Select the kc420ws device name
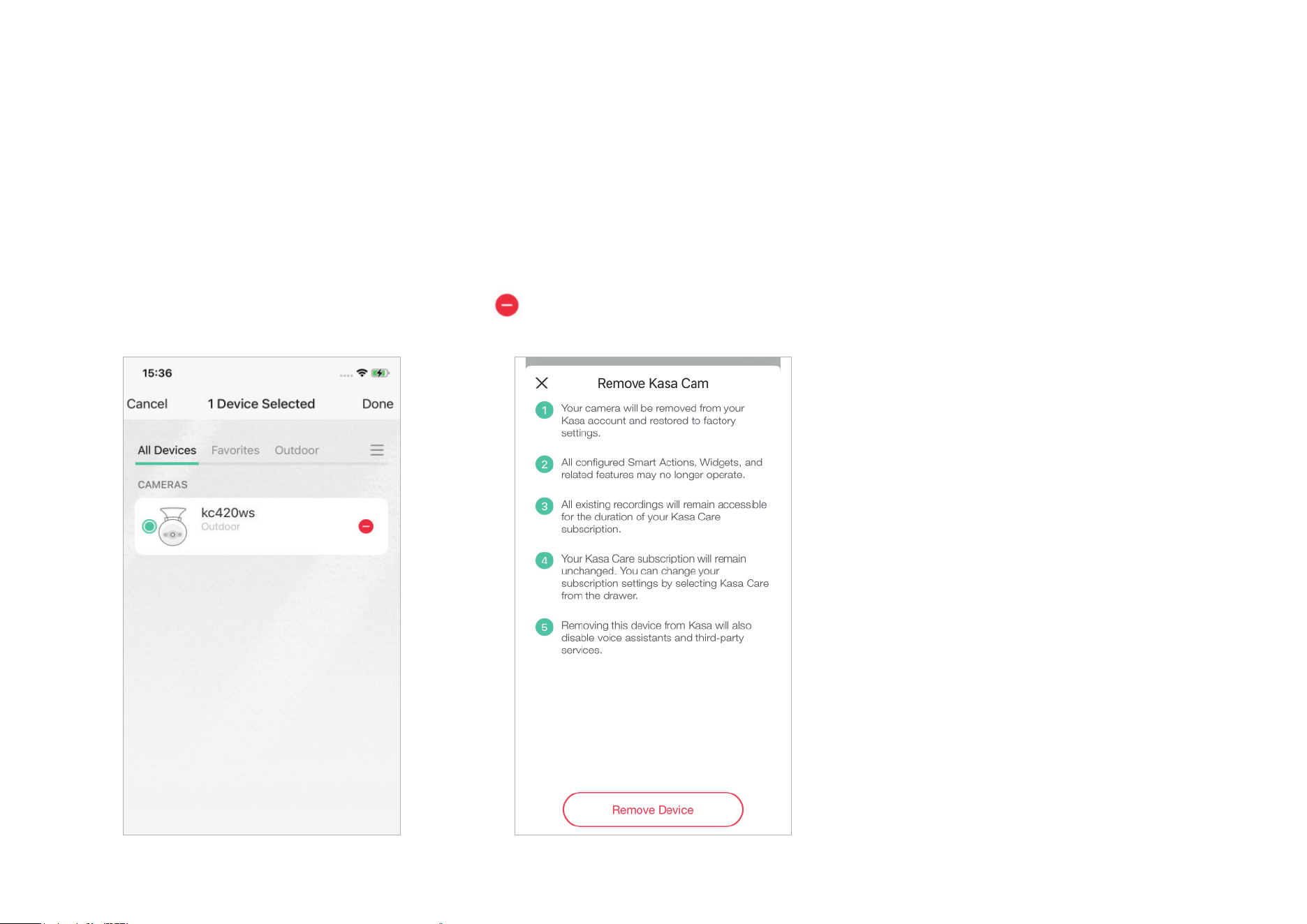1307x924 pixels. 228,513
